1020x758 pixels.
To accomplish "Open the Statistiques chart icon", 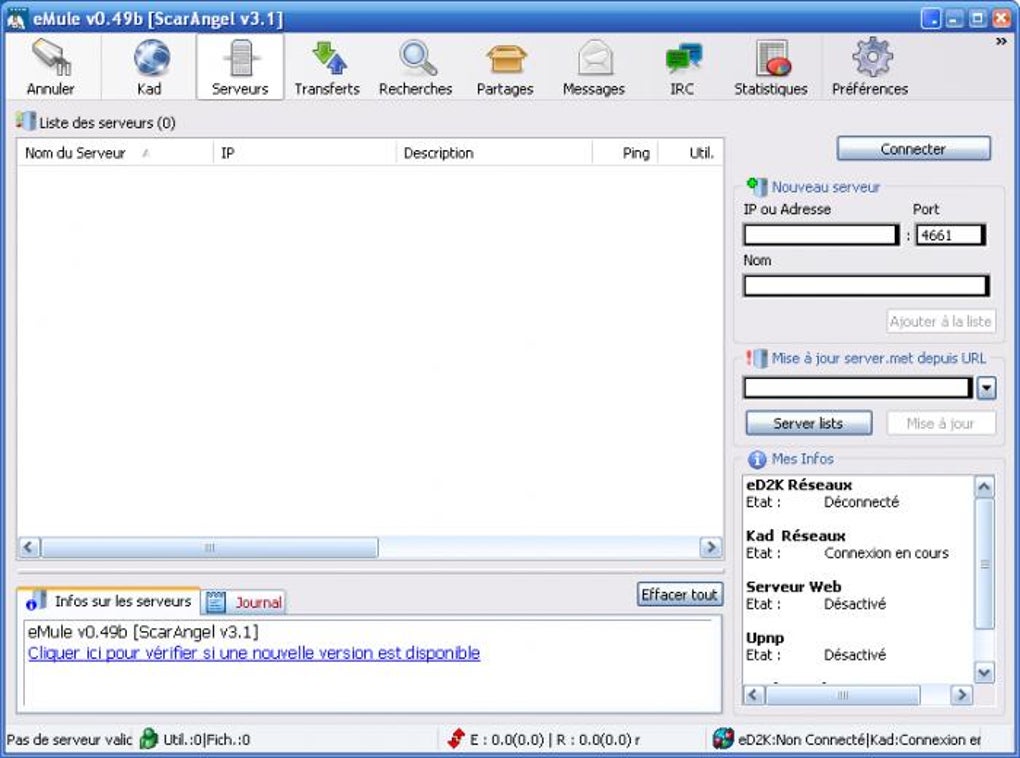I will tap(773, 58).
